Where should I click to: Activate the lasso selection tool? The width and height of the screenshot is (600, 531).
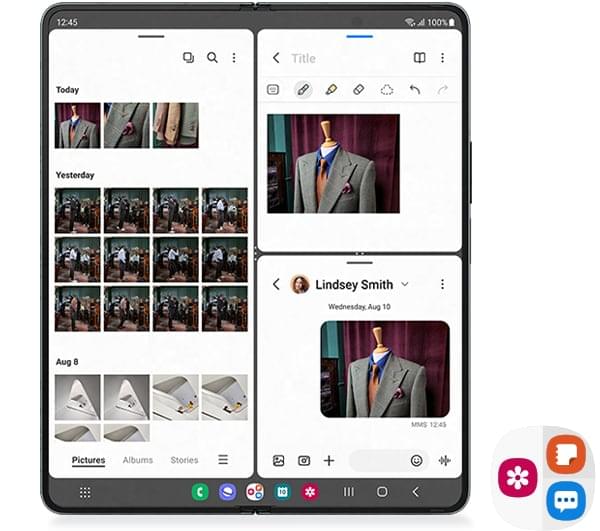[386, 90]
